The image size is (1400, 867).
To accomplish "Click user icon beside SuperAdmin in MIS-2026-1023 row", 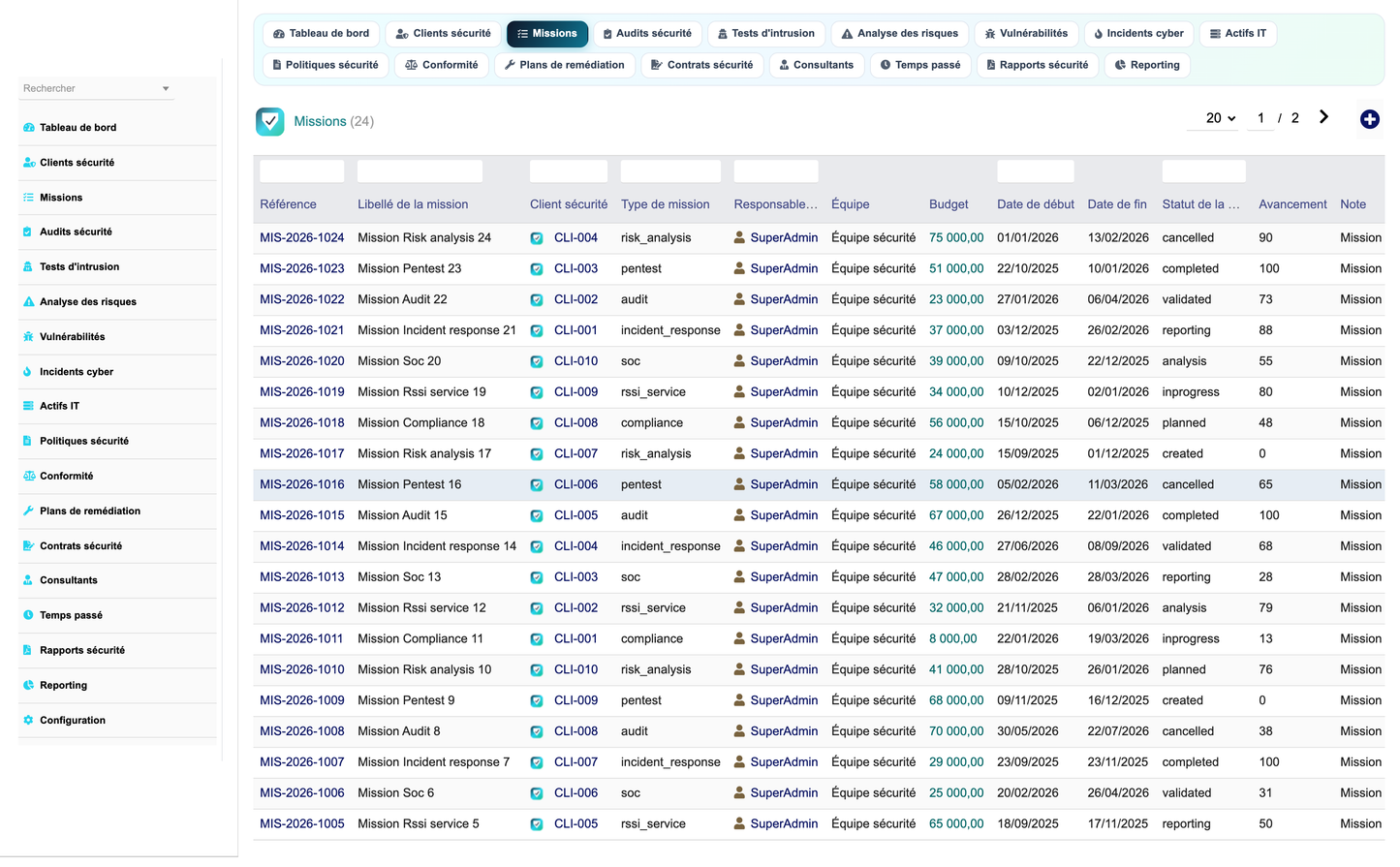I will [740, 268].
